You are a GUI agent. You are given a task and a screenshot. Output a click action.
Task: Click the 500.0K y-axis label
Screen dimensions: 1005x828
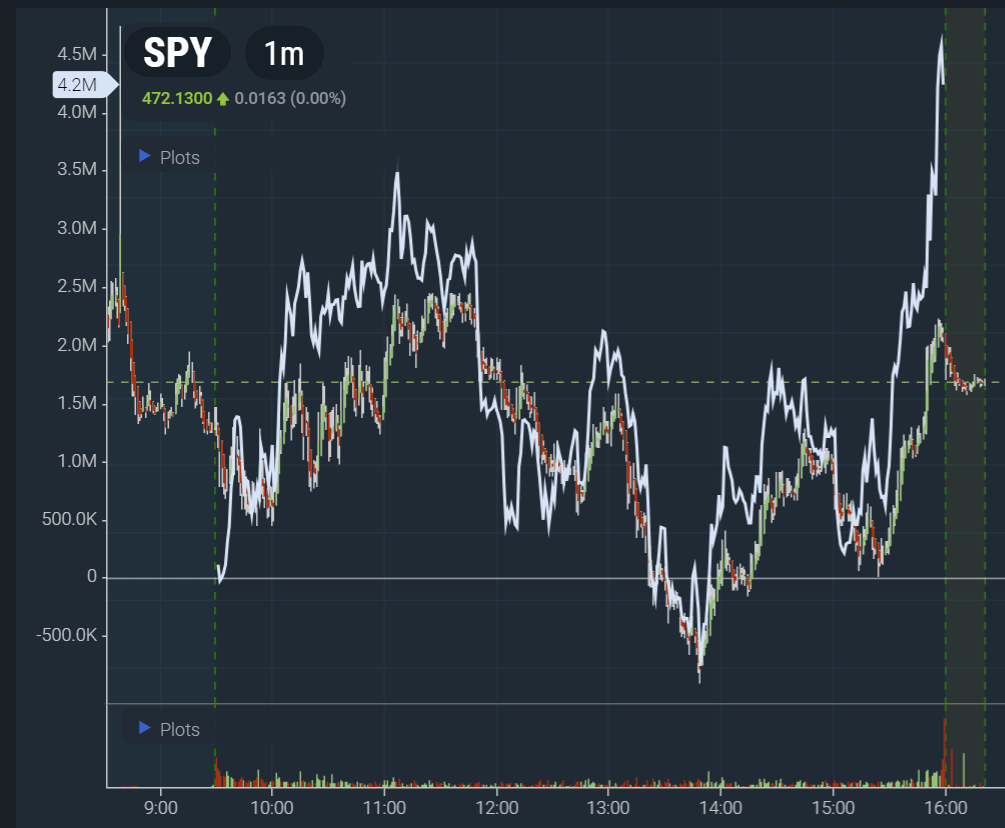coord(69,519)
